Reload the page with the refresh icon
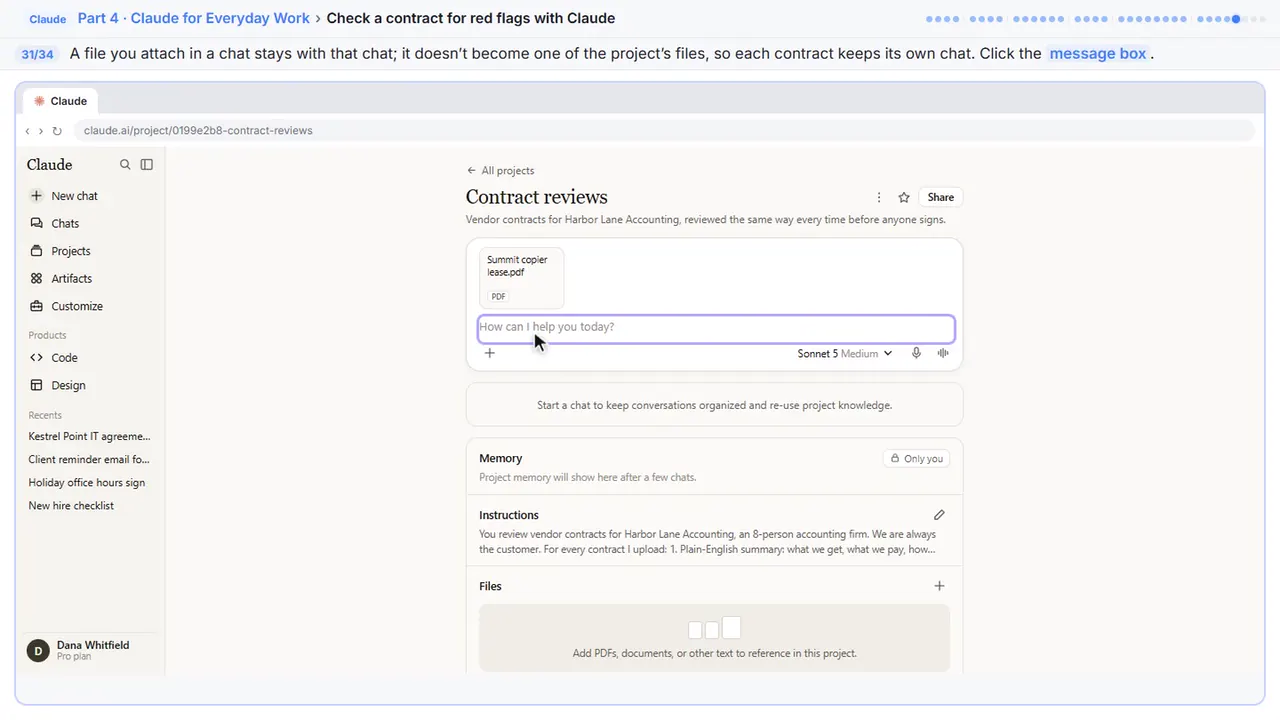 57,131
